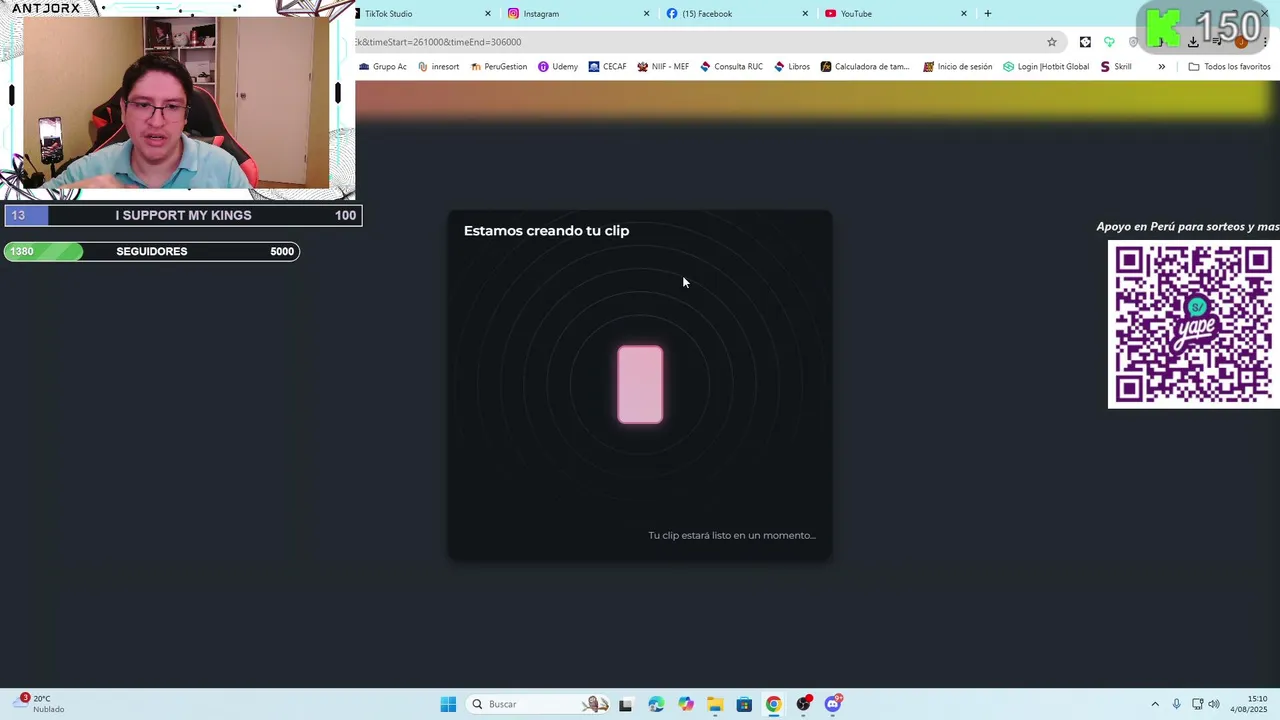
Task: Click the taskbar Buscar search box
Action: [539, 704]
